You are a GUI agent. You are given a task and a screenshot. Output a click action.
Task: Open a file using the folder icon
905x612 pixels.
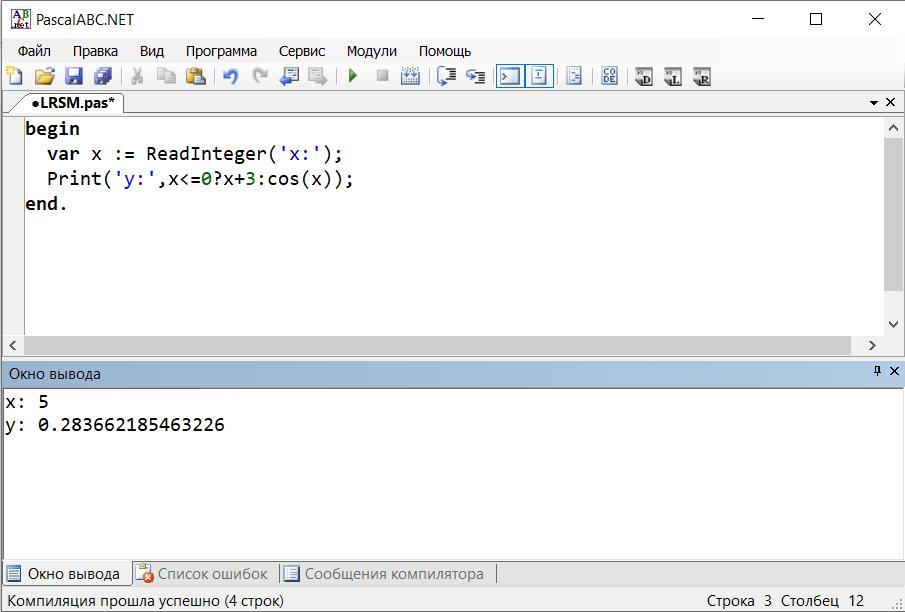tap(44, 76)
